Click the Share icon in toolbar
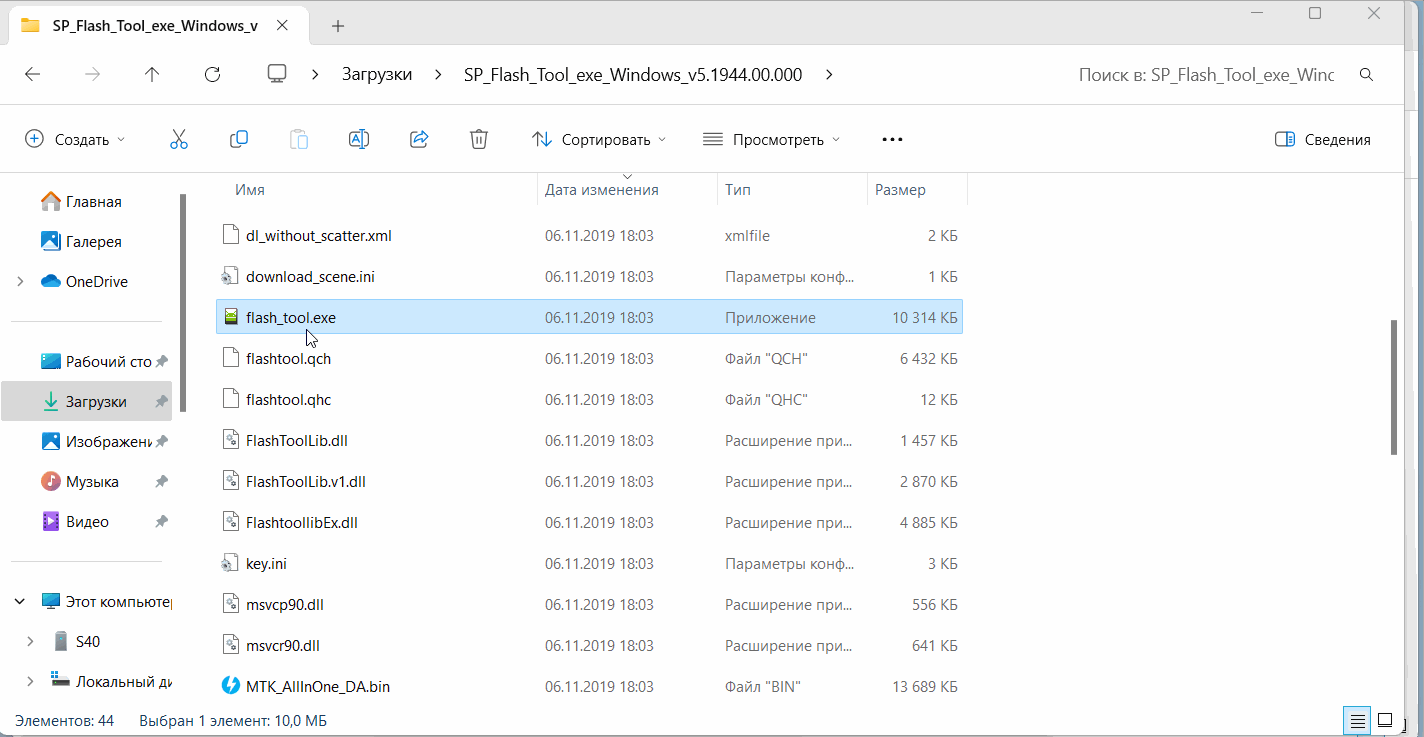This screenshot has height=737, width=1424. tap(420, 140)
